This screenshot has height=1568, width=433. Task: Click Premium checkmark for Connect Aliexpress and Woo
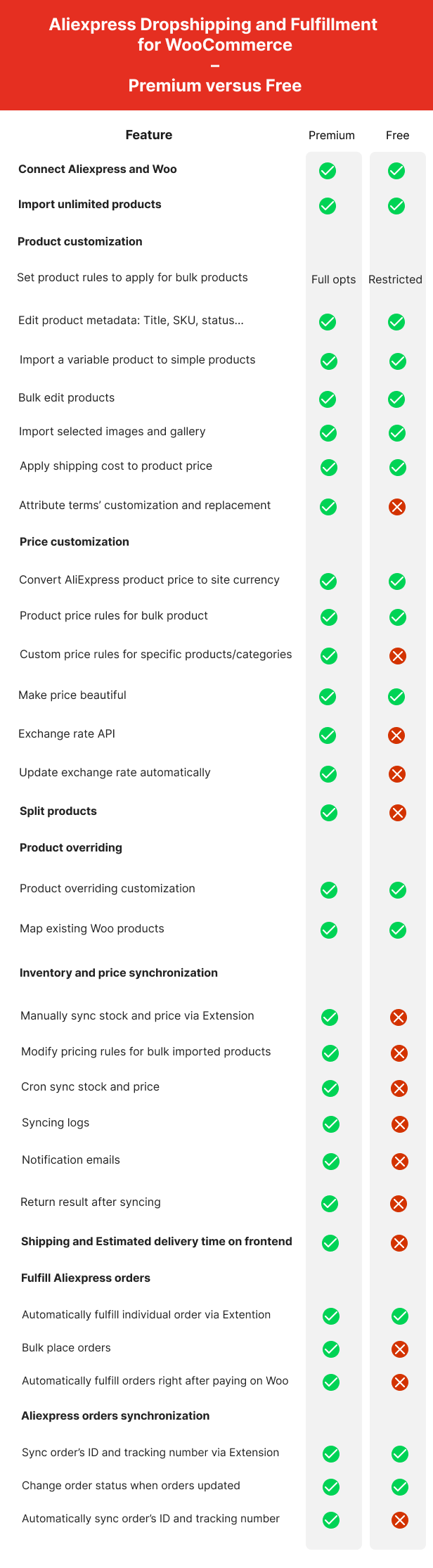328,171
